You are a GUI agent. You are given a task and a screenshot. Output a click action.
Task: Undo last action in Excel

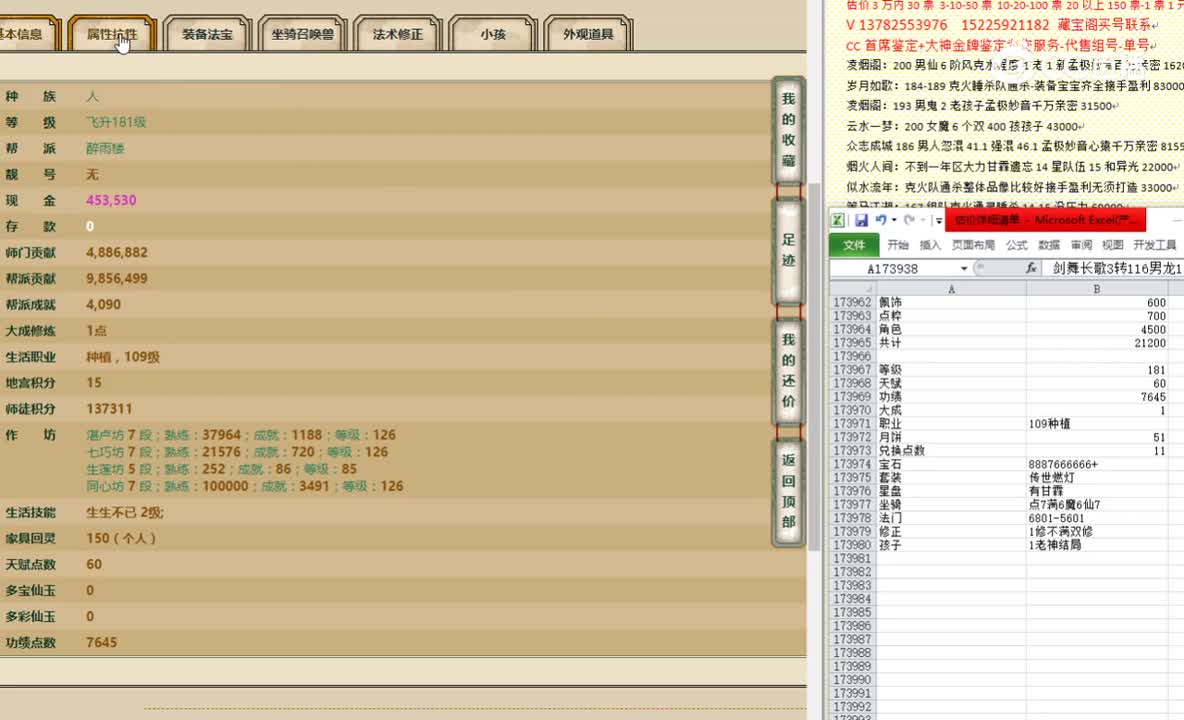[x=880, y=220]
